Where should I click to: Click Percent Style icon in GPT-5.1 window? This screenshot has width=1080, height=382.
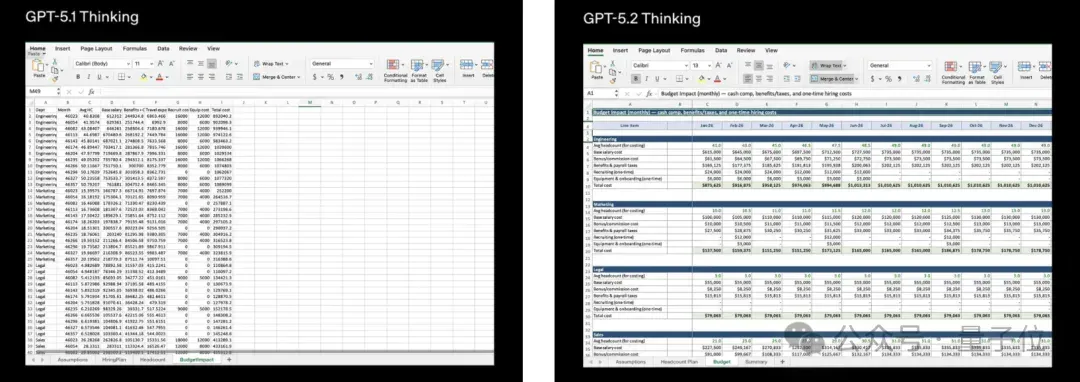tap(331, 77)
